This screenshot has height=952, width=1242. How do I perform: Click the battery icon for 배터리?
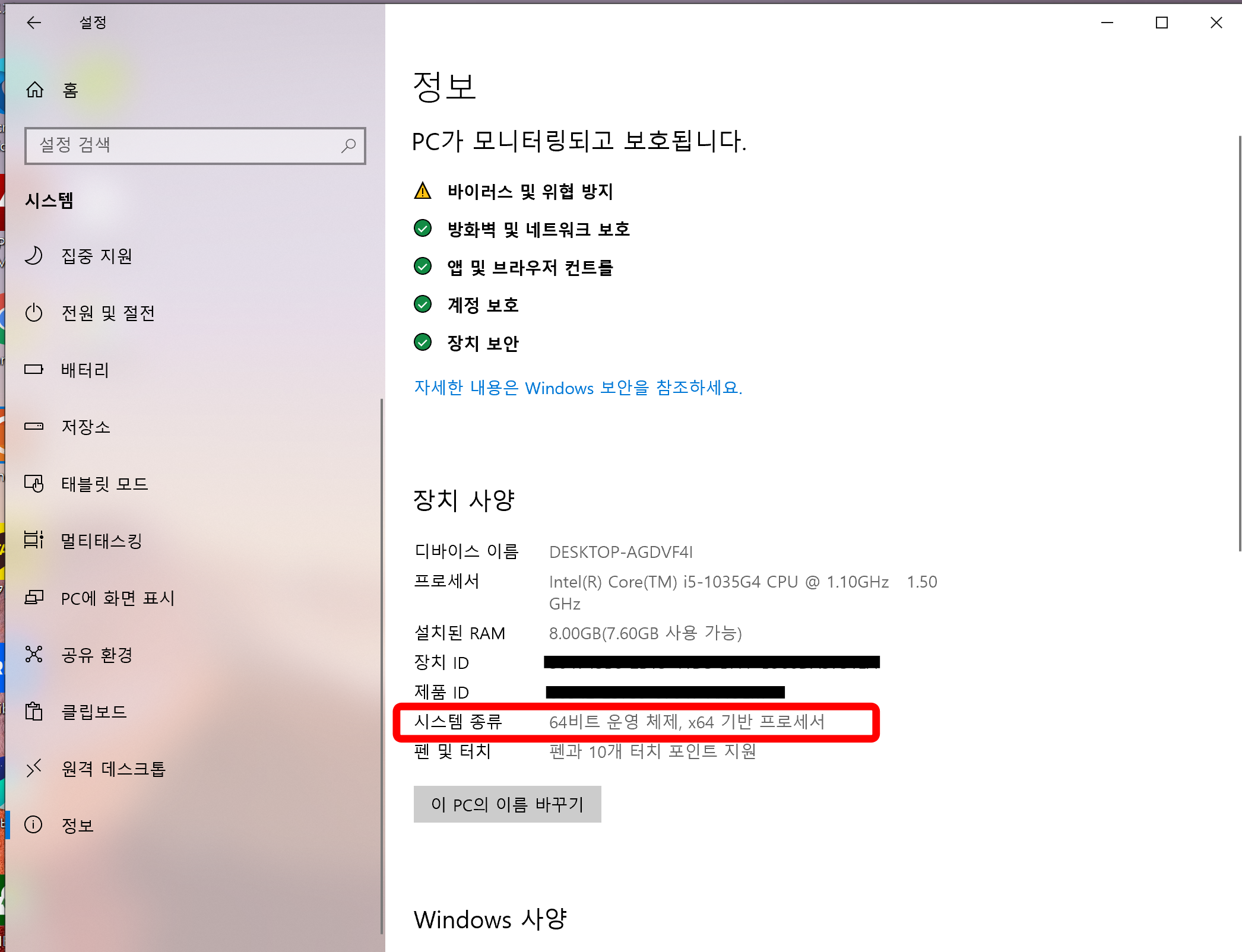pyautogui.click(x=34, y=369)
